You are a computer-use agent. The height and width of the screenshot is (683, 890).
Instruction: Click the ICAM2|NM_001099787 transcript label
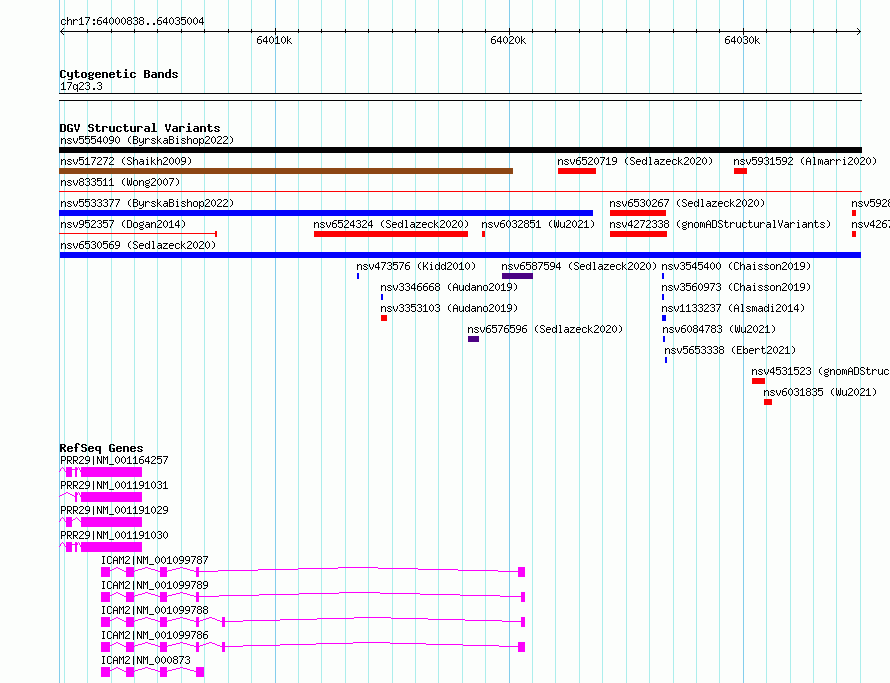(155, 560)
